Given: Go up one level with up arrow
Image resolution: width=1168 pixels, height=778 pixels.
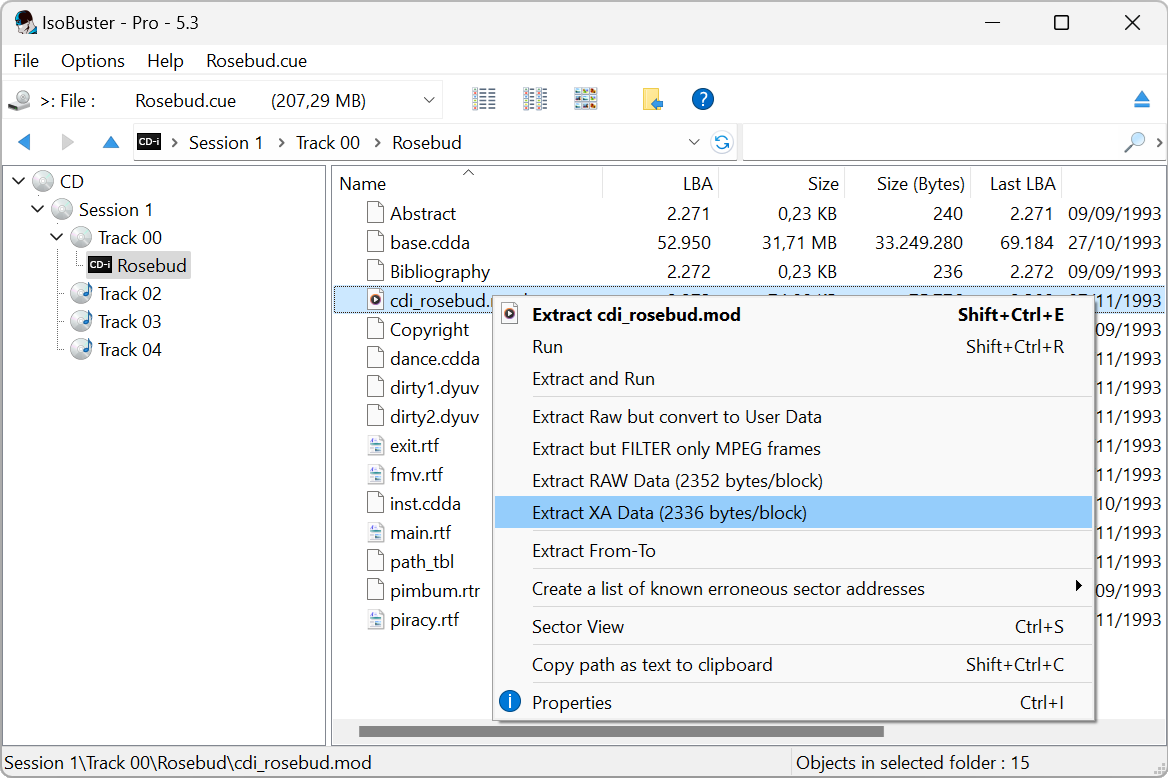Looking at the screenshot, I should (x=111, y=142).
